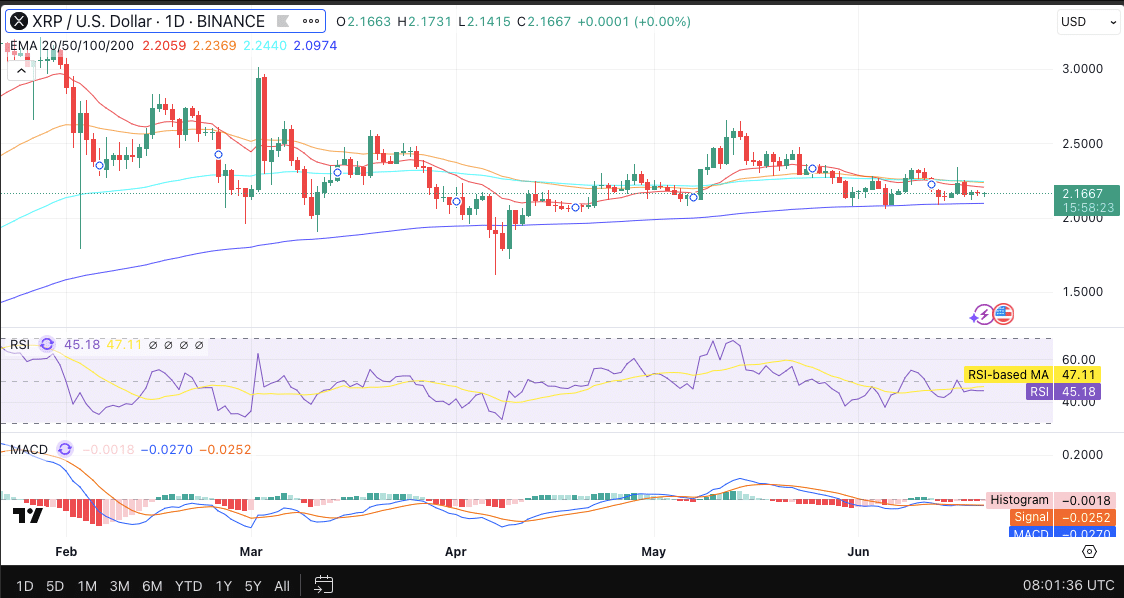Click the red EMA value 2.2059
The height and width of the screenshot is (598, 1124).
[164, 45]
